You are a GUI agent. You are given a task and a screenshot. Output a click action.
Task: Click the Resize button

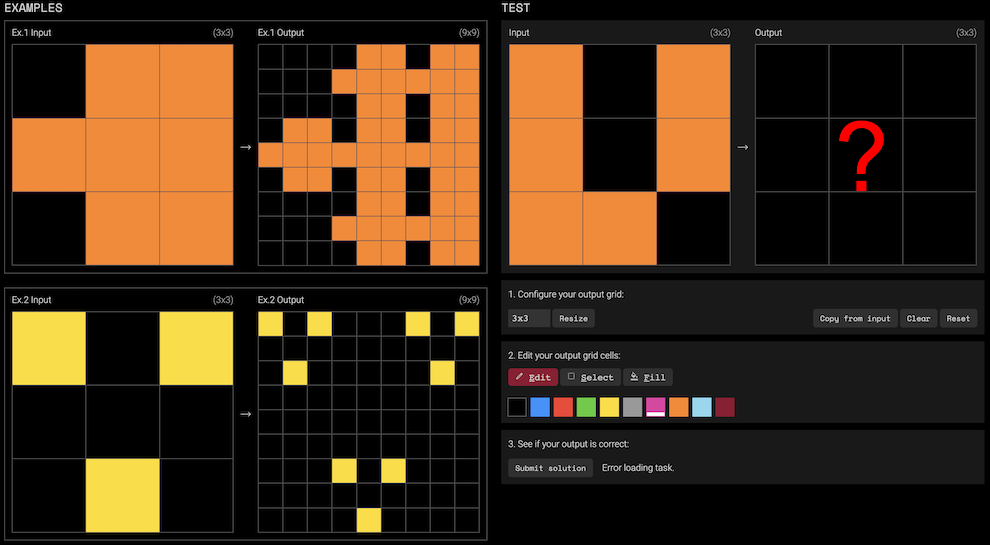(x=573, y=318)
